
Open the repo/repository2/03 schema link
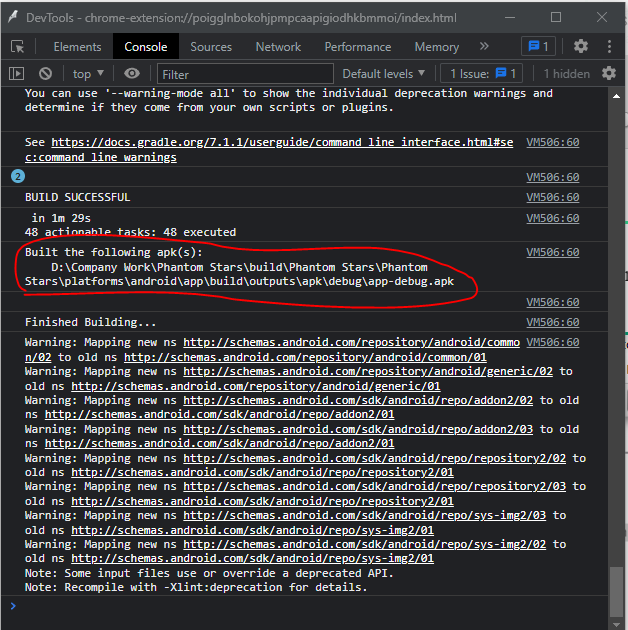tap(374, 486)
